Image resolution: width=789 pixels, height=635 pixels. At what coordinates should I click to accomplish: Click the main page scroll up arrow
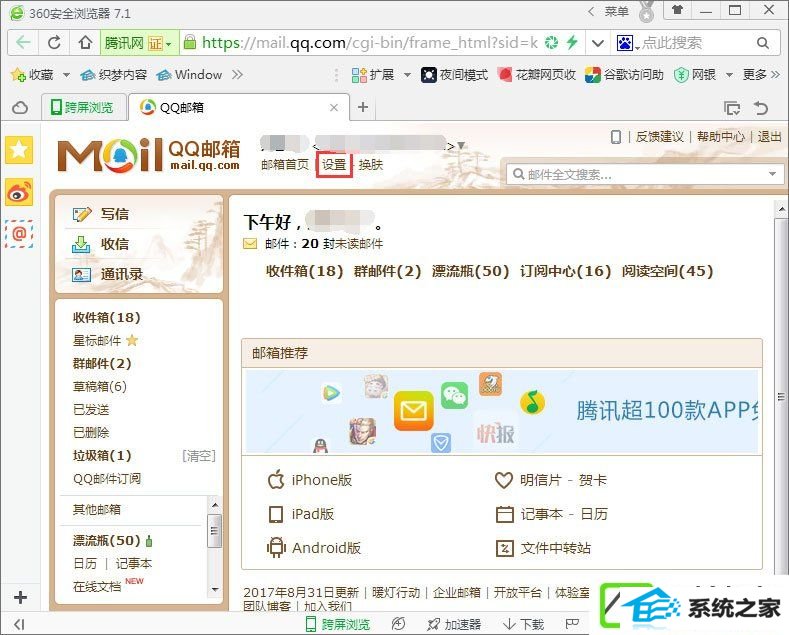781,208
